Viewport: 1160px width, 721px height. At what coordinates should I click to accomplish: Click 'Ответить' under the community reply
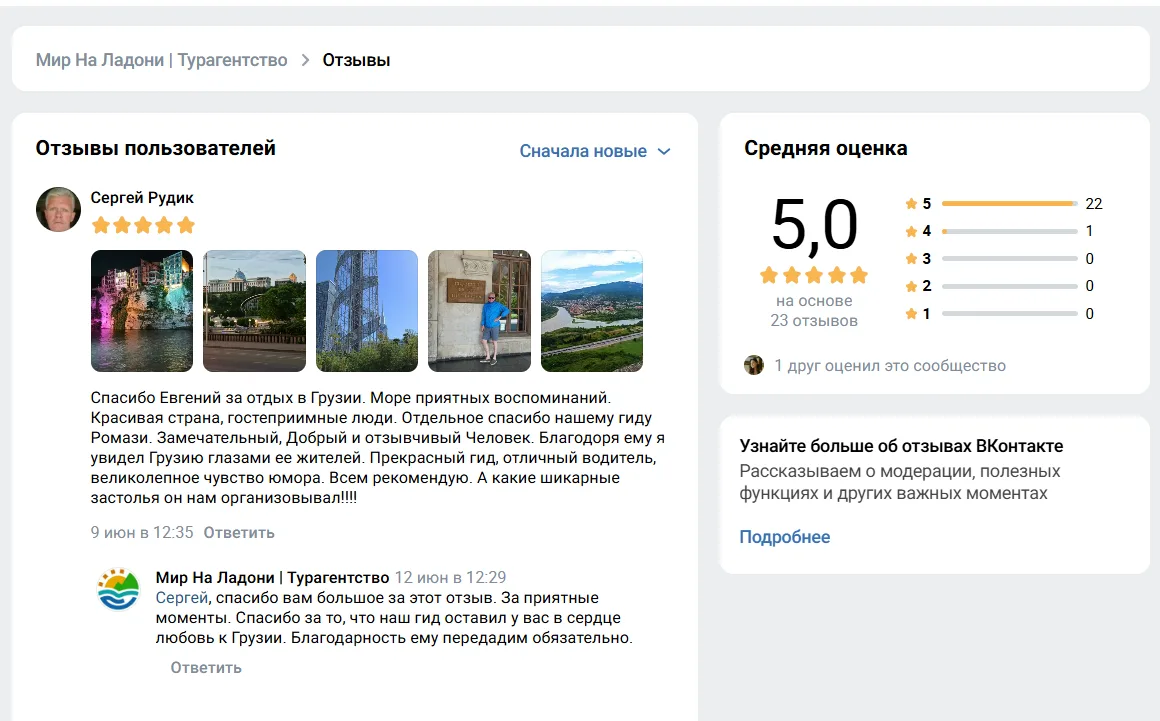(x=206, y=668)
